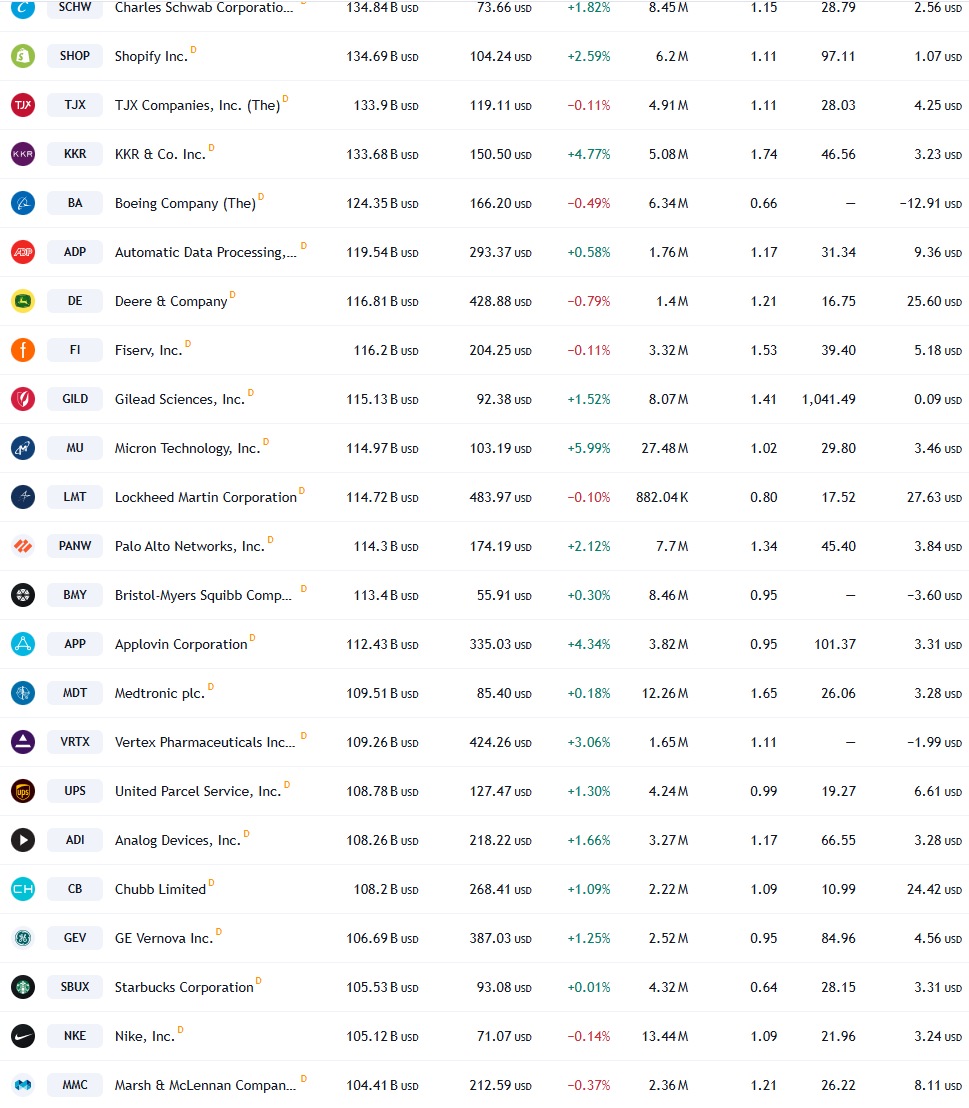Image resolution: width=969 pixels, height=1108 pixels.
Task: Click Micron's +5.99% change value
Action: pos(589,449)
